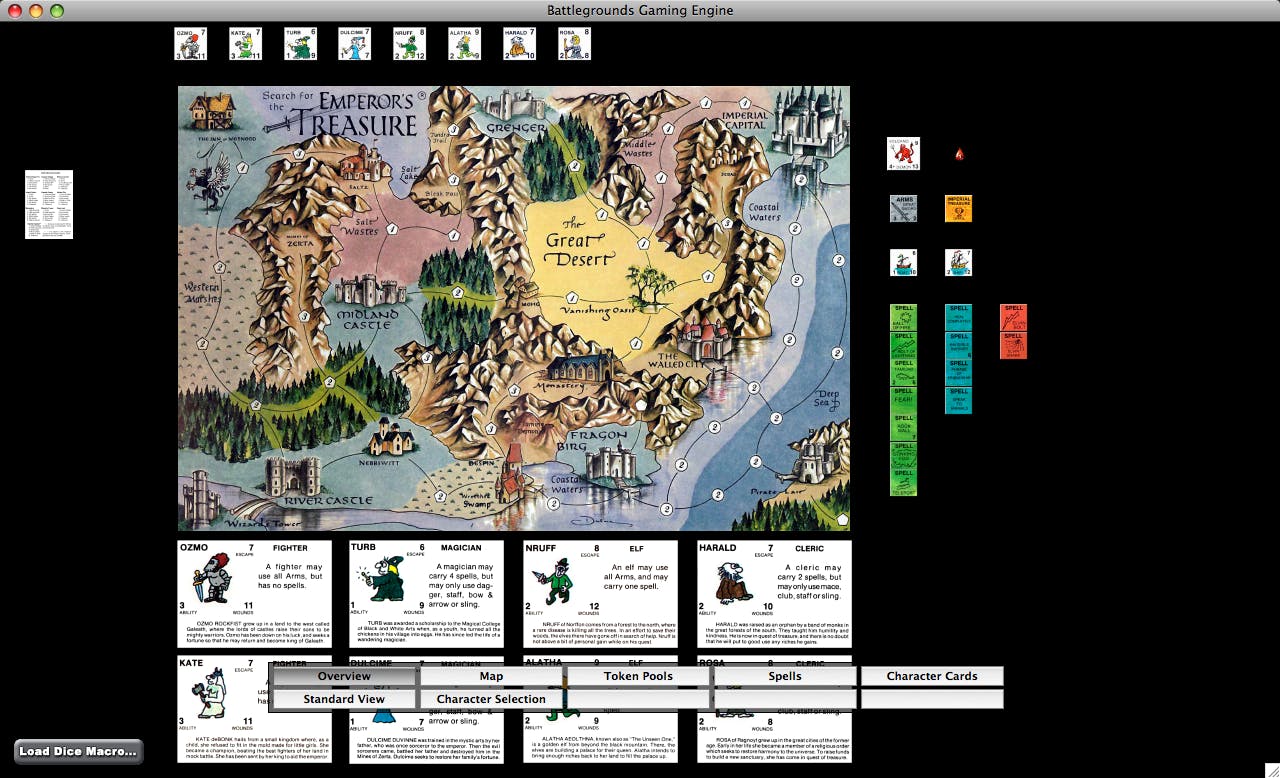
Task: Grab the orange Imperial Treasure token
Action: tap(958, 208)
